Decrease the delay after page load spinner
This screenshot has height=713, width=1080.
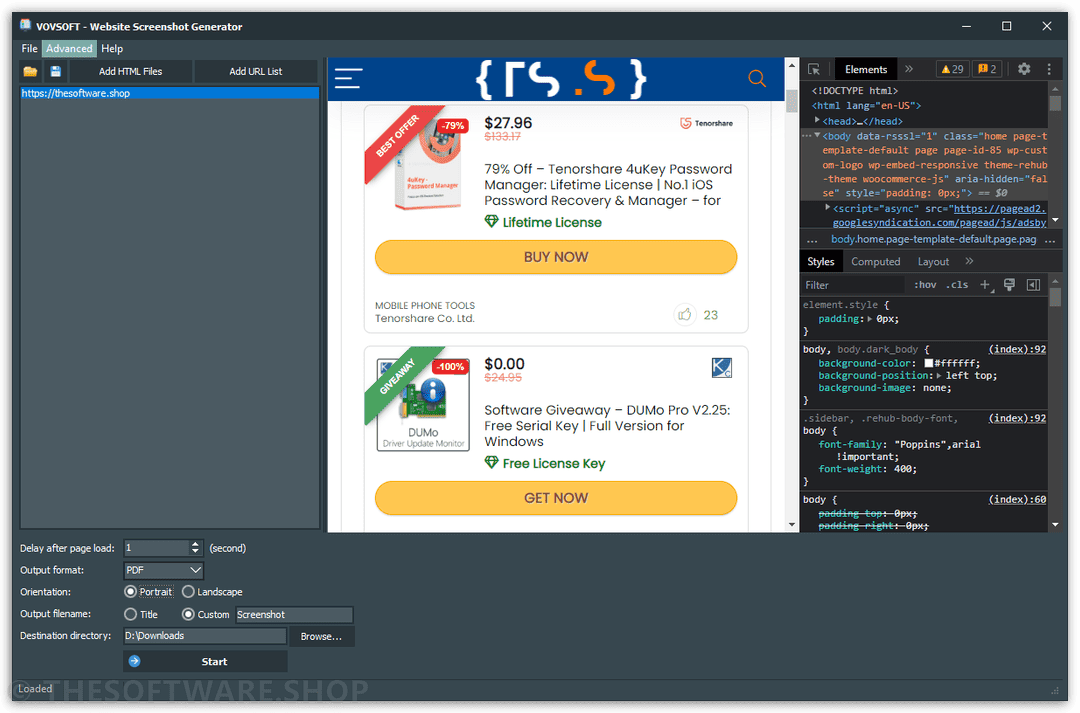[196, 552]
